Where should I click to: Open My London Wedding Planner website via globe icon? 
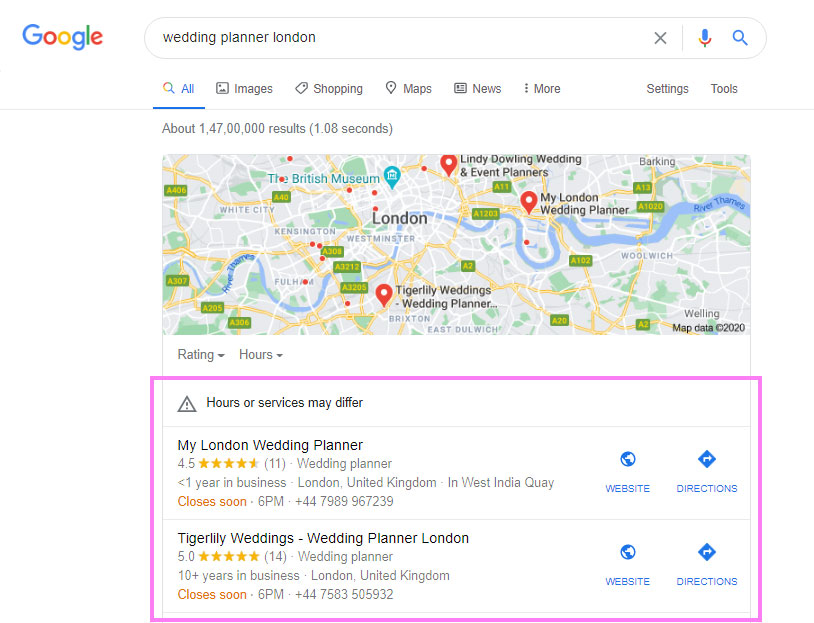click(627, 458)
